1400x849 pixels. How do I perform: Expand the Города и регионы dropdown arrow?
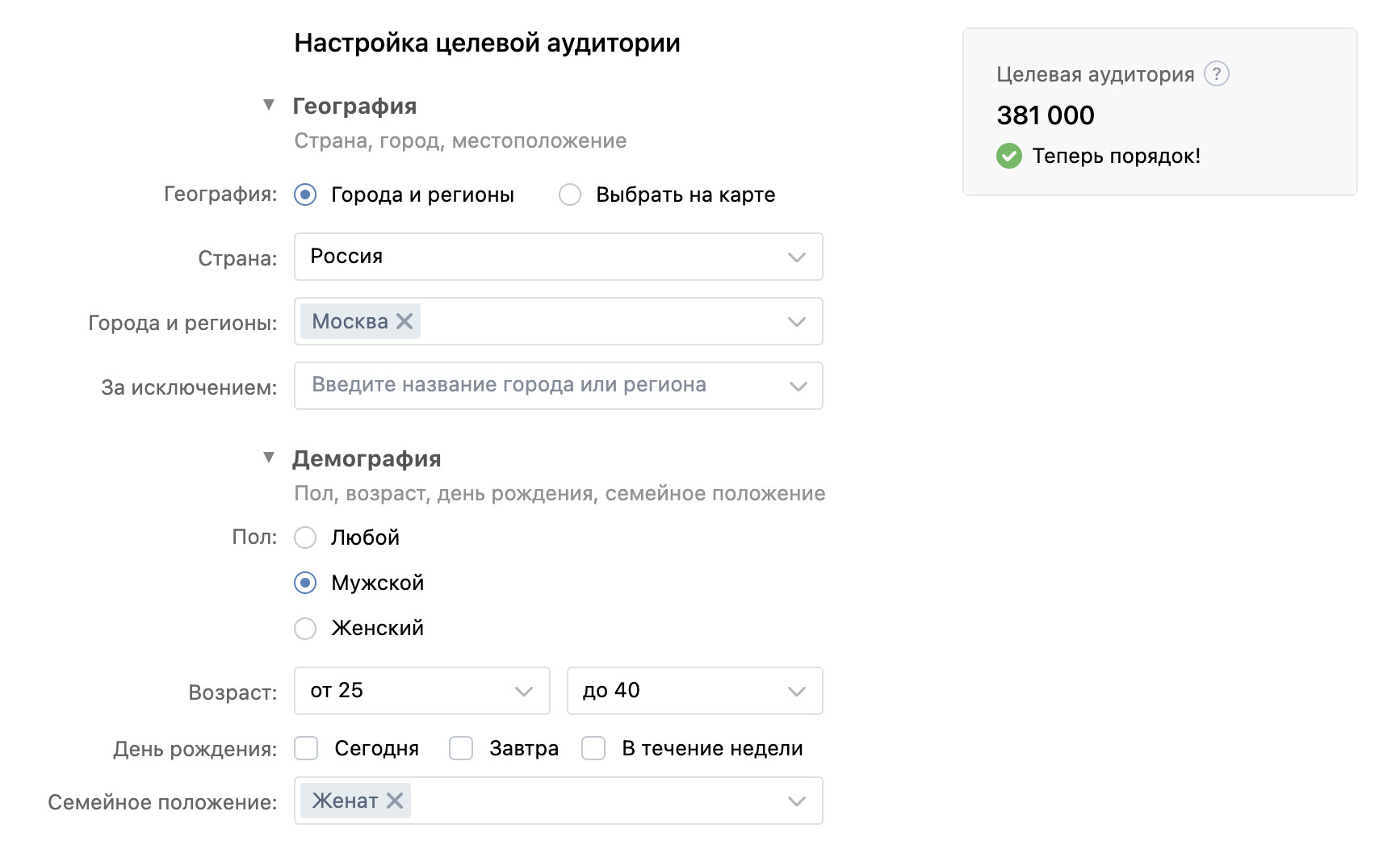click(x=797, y=321)
